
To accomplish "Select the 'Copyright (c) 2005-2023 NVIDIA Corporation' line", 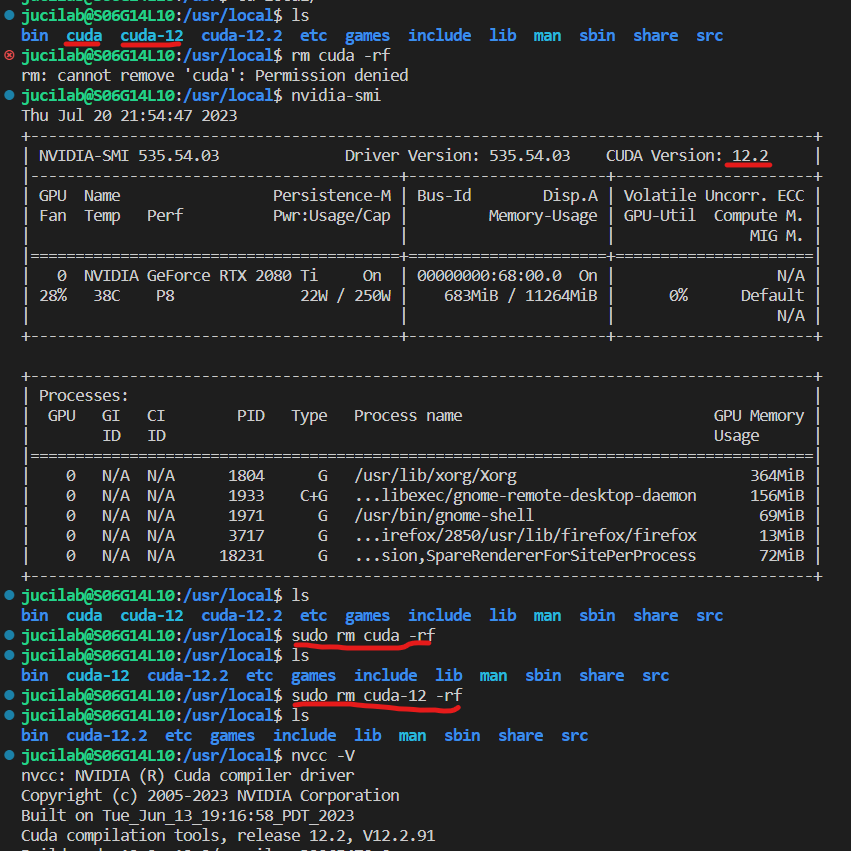I will pyautogui.click(x=210, y=796).
